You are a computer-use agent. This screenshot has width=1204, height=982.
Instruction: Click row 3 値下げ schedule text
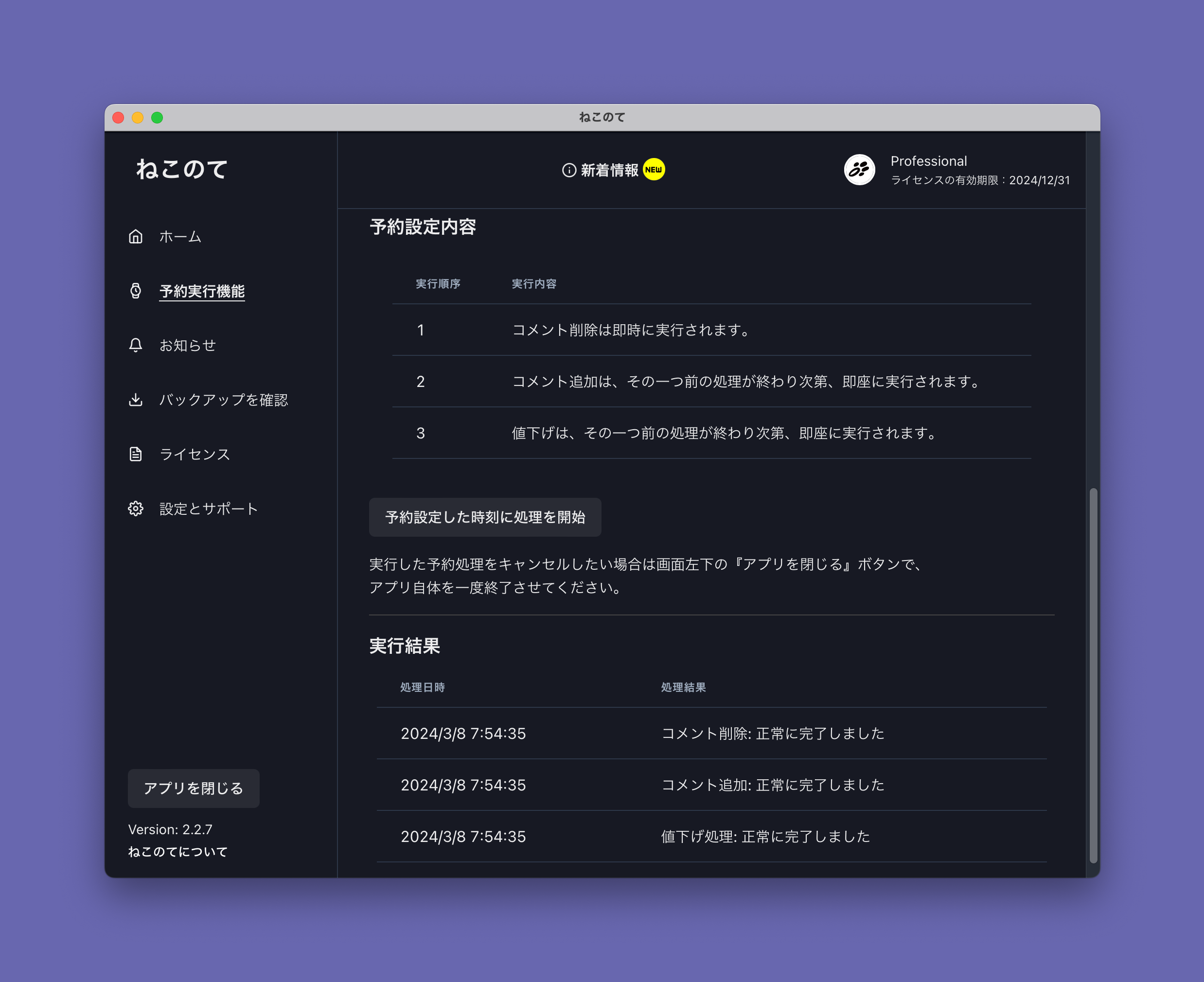click(x=725, y=433)
